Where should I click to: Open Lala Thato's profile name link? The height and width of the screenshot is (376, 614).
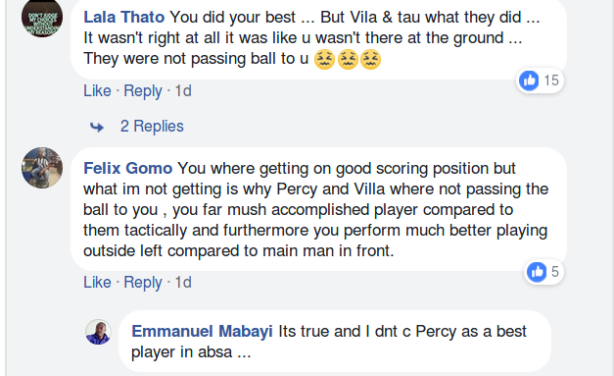[x=124, y=17]
